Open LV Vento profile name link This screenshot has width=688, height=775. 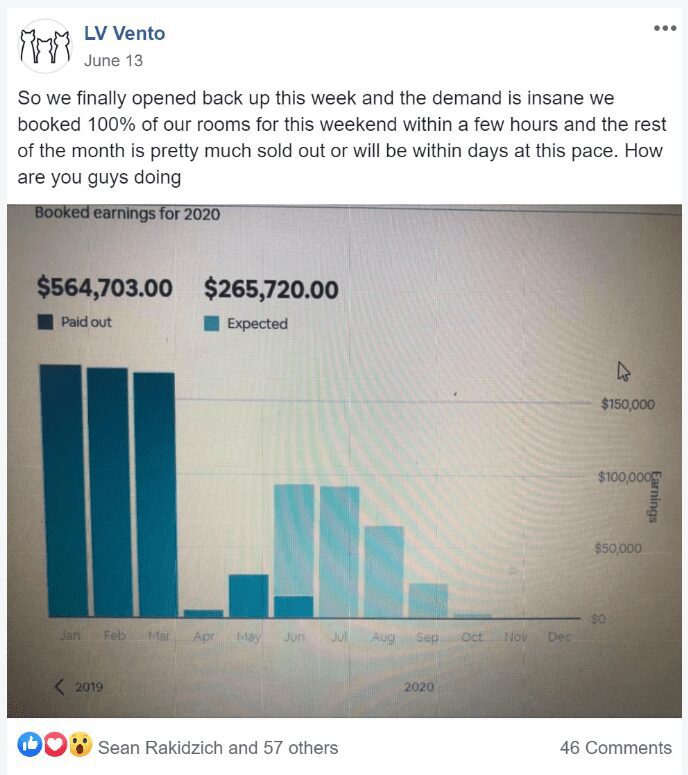[125, 33]
